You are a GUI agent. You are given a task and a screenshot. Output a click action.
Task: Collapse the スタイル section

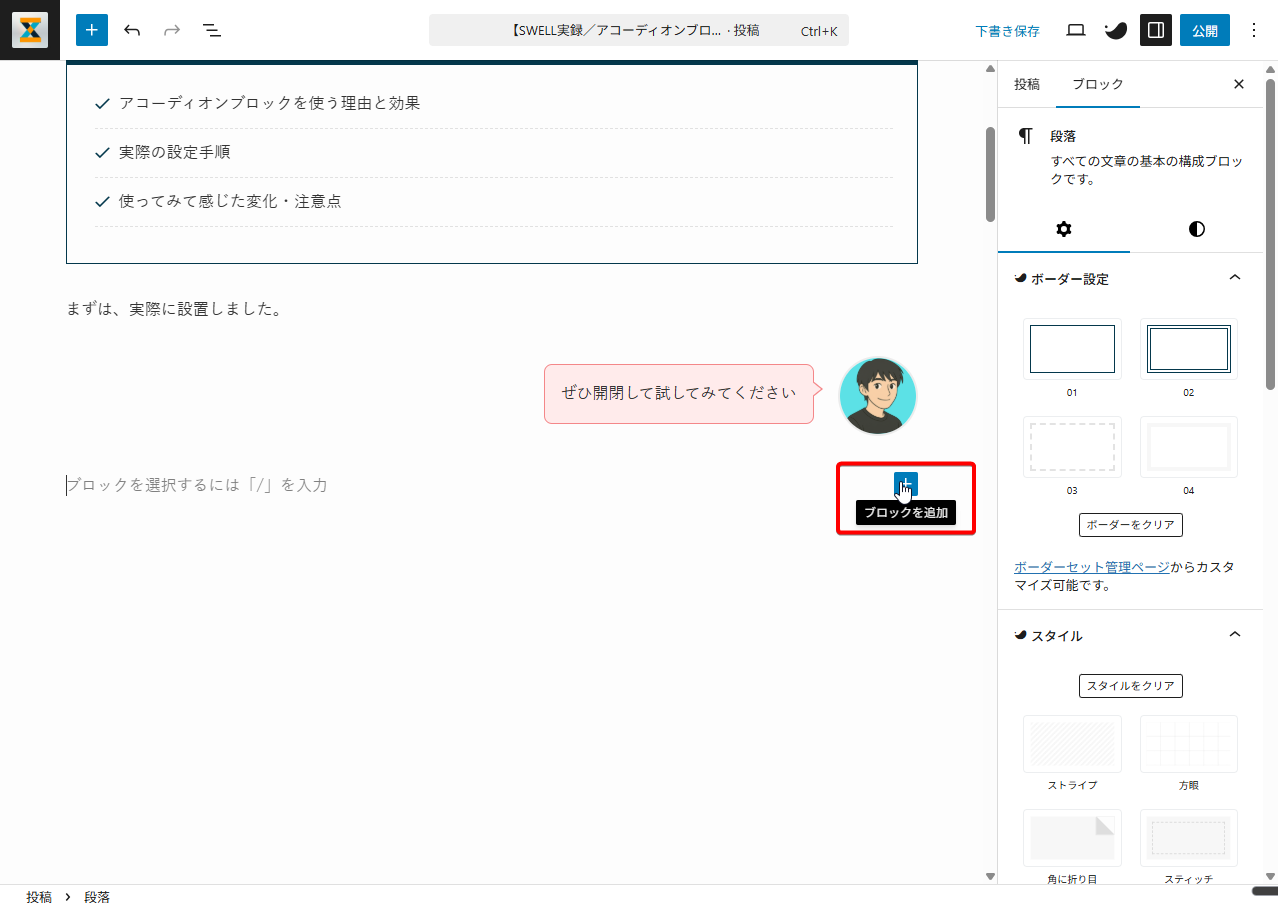[x=1234, y=635]
